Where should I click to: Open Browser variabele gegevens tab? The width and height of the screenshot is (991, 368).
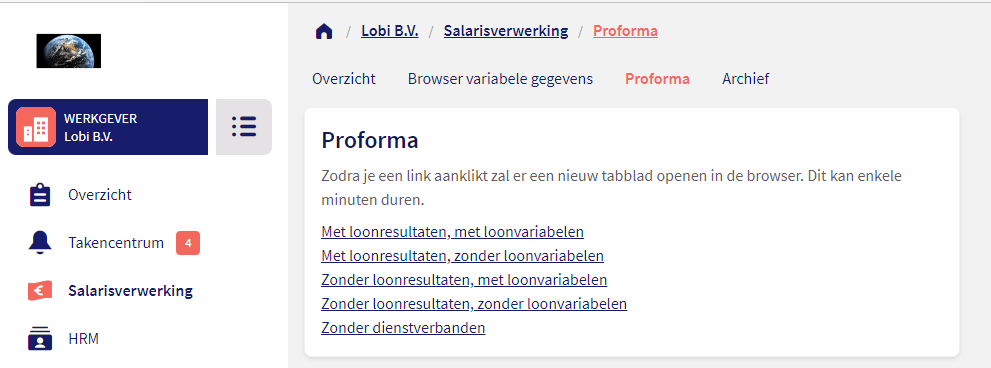(501, 79)
